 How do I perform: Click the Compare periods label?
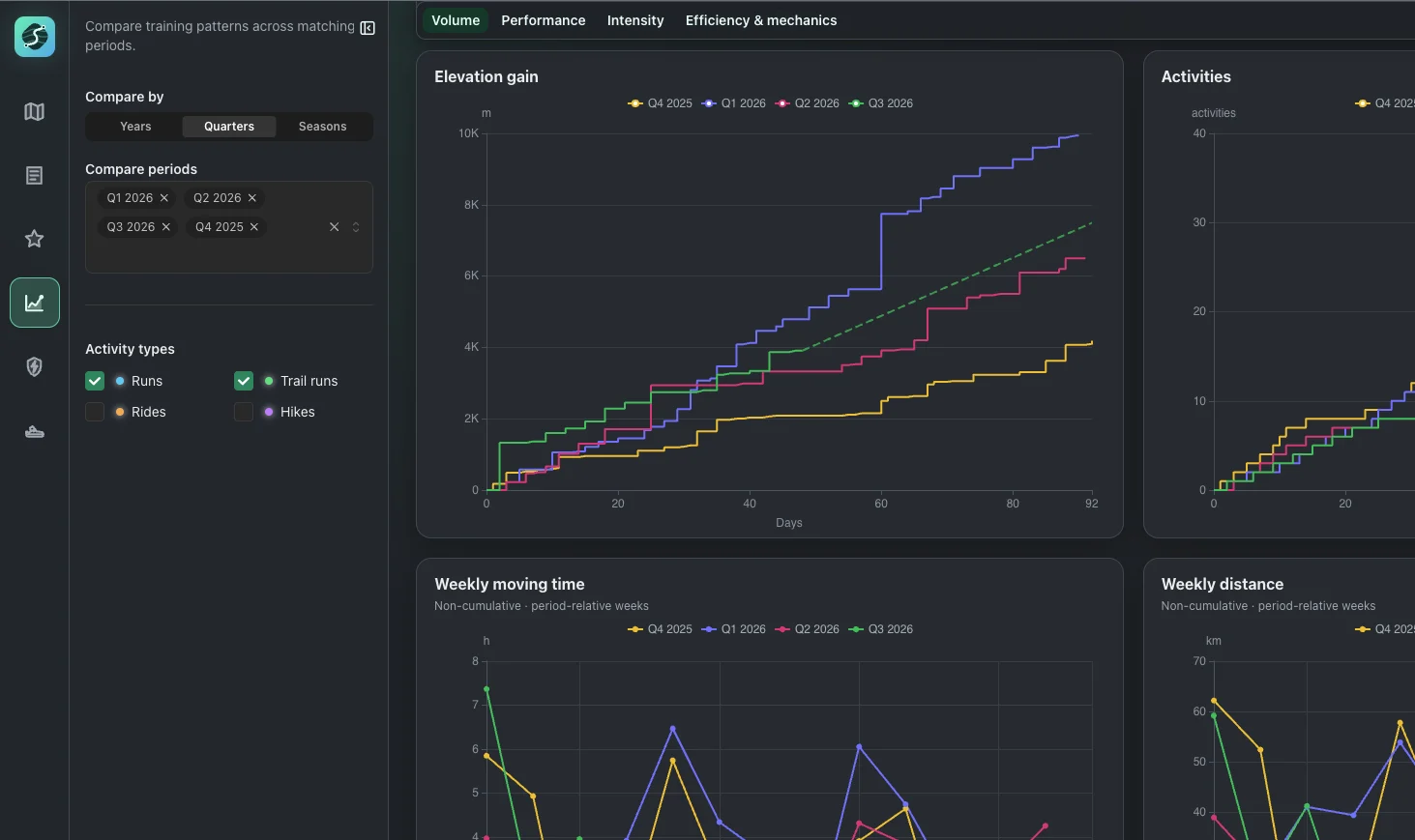click(141, 169)
